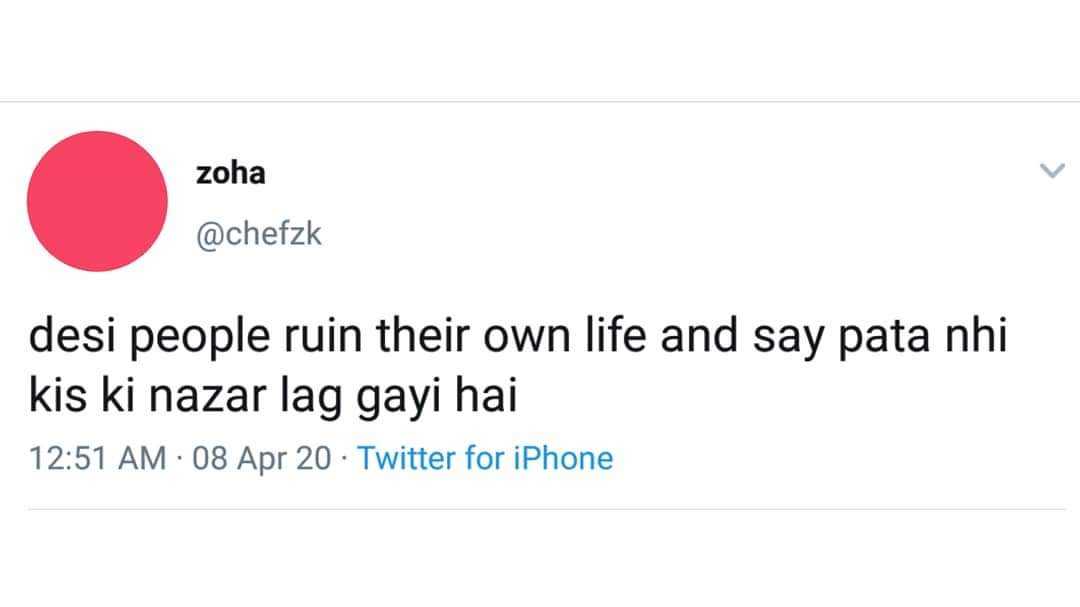Click the @chefzk handle
This screenshot has height=607, width=1080.
point(259,236)
